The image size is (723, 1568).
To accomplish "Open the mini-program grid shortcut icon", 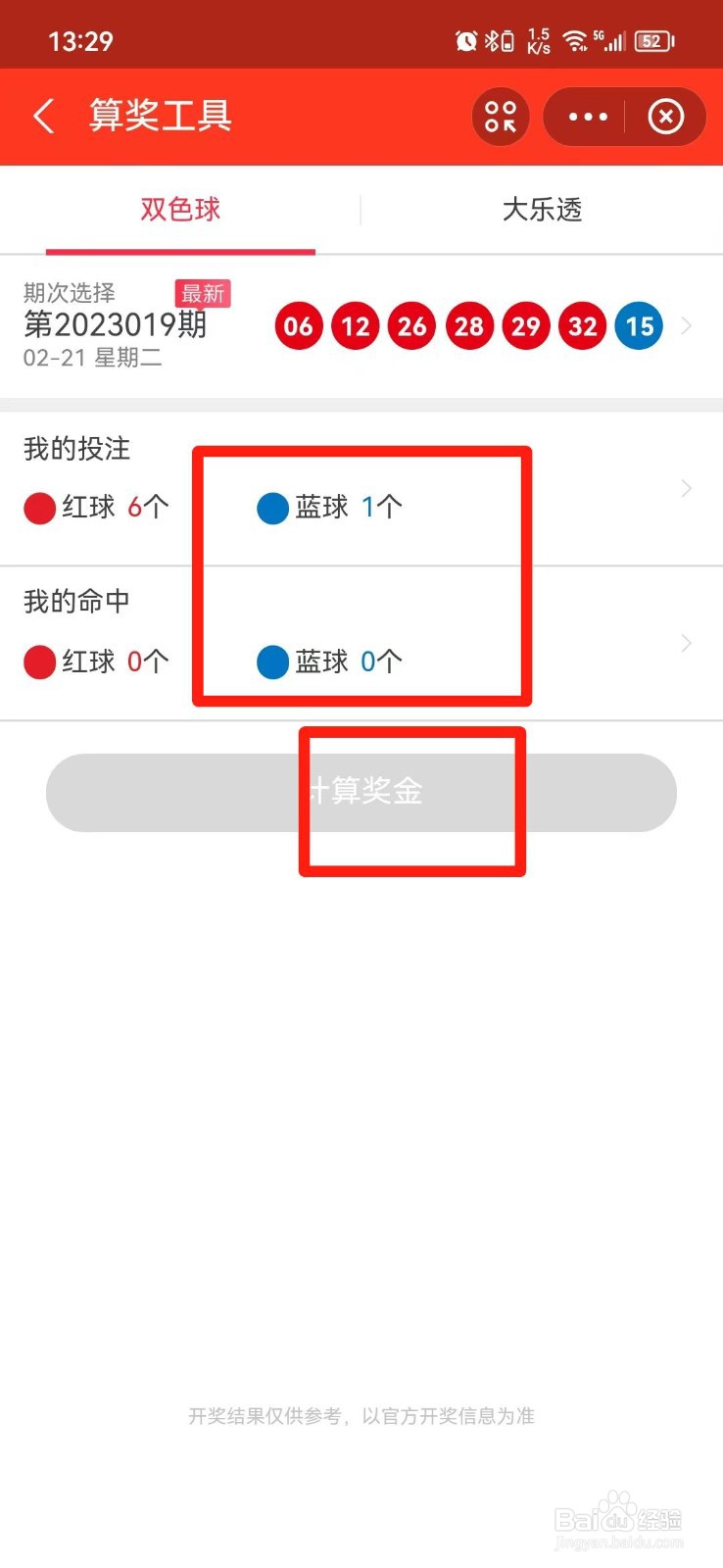I will pos(501,117).
